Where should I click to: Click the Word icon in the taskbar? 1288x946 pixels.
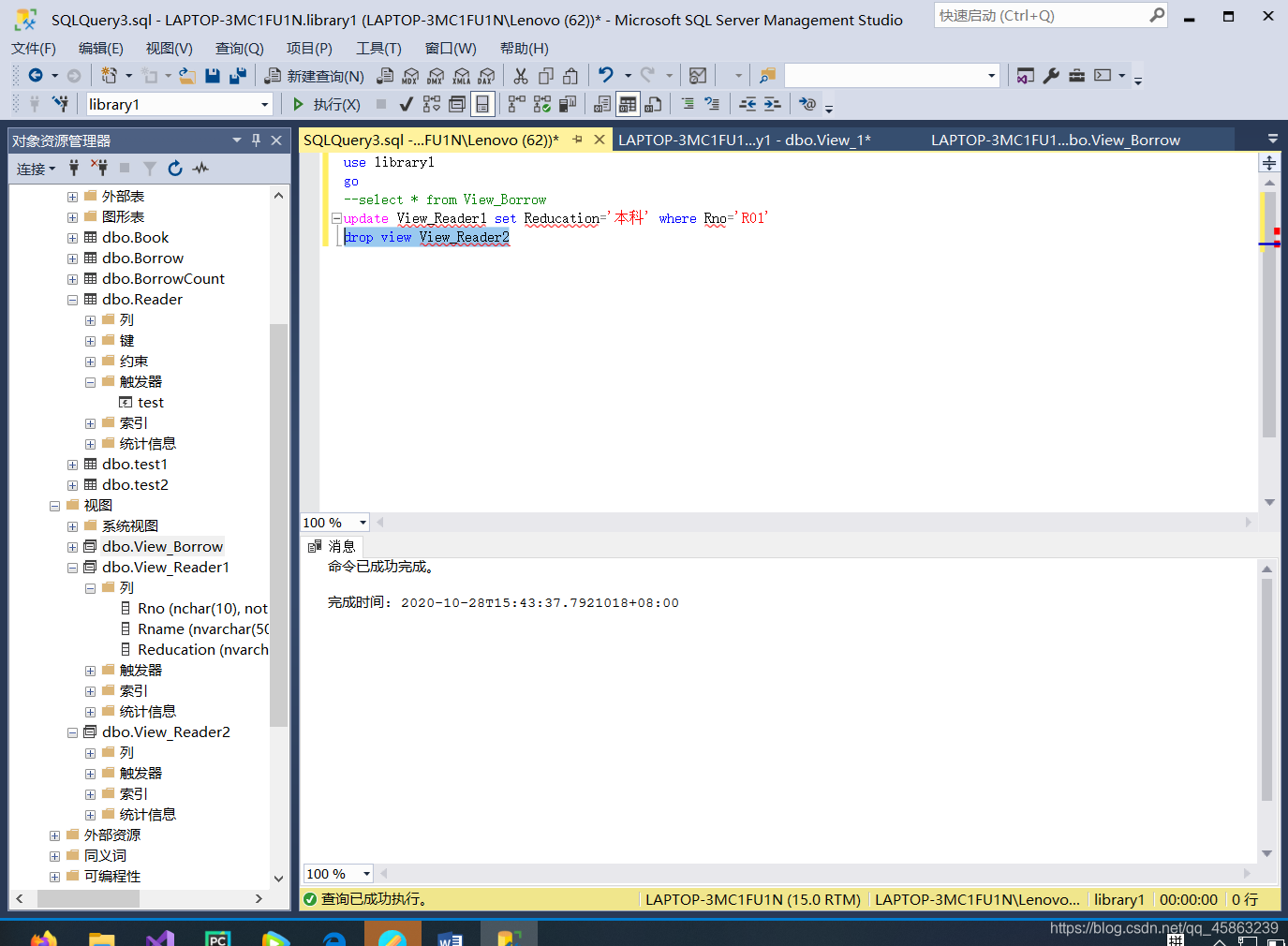coord(451,937)
